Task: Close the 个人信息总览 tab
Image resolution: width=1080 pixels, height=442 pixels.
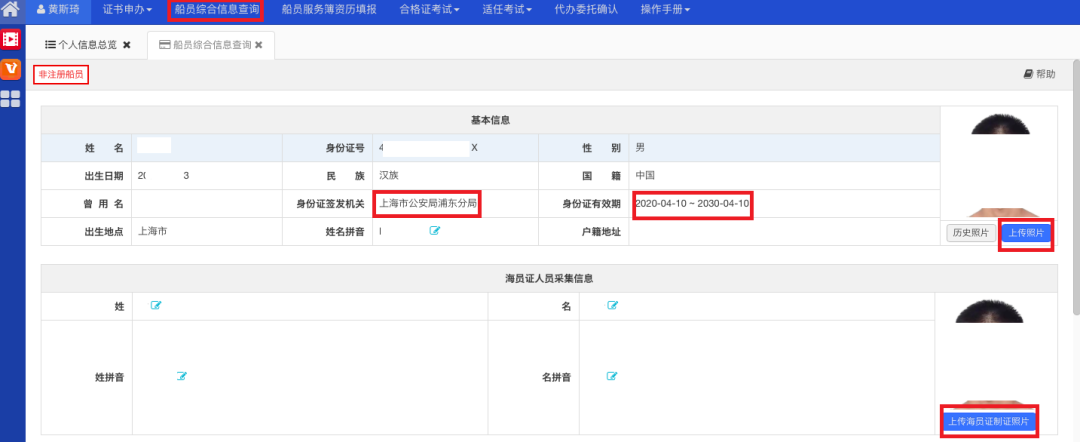Action: coord(127,45)
